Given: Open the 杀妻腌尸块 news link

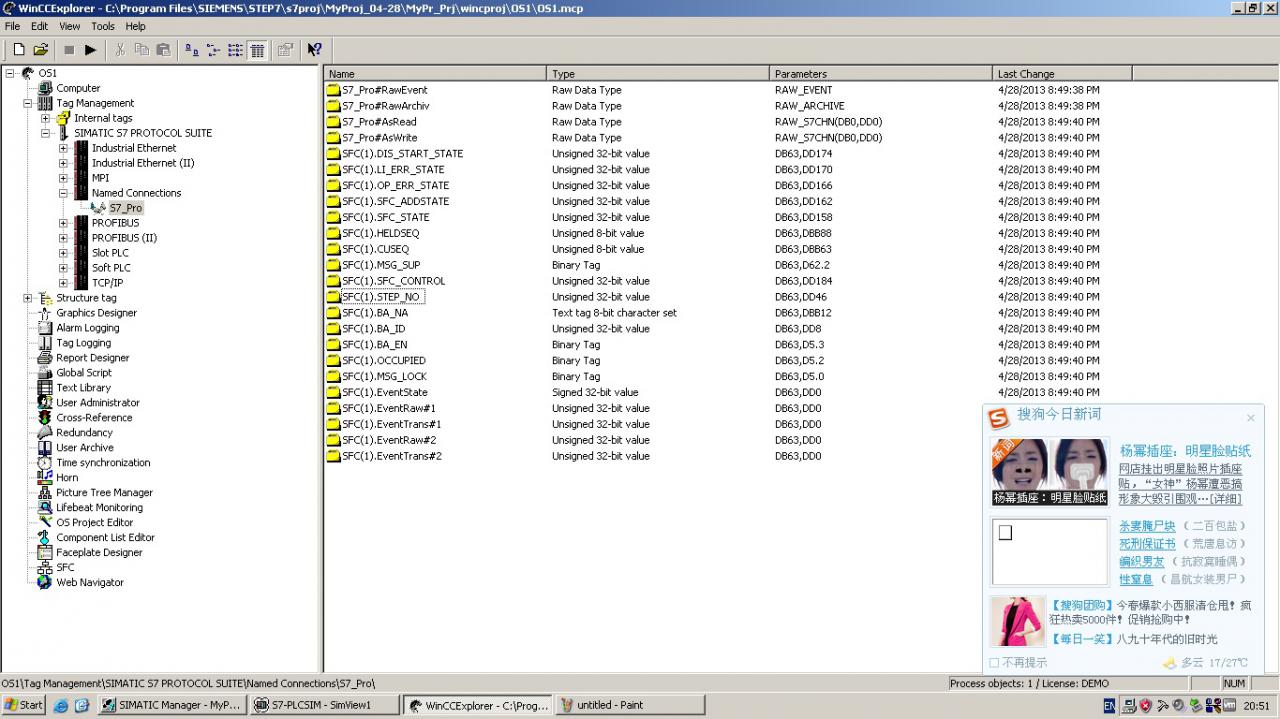Looking at the screenshot, I should 1147,526.
